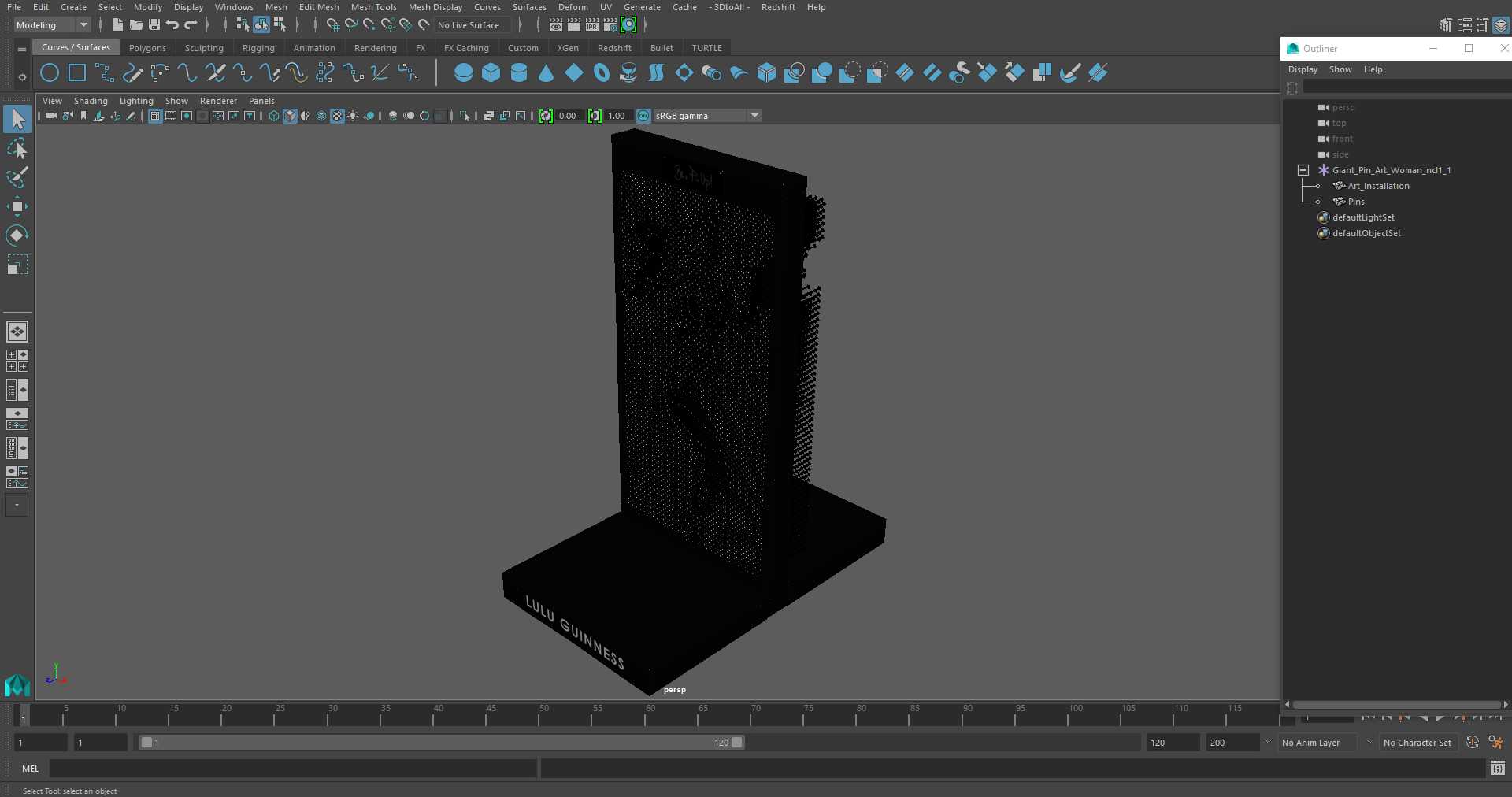Click the Redo arrow icon

click(x=191, y=25)
